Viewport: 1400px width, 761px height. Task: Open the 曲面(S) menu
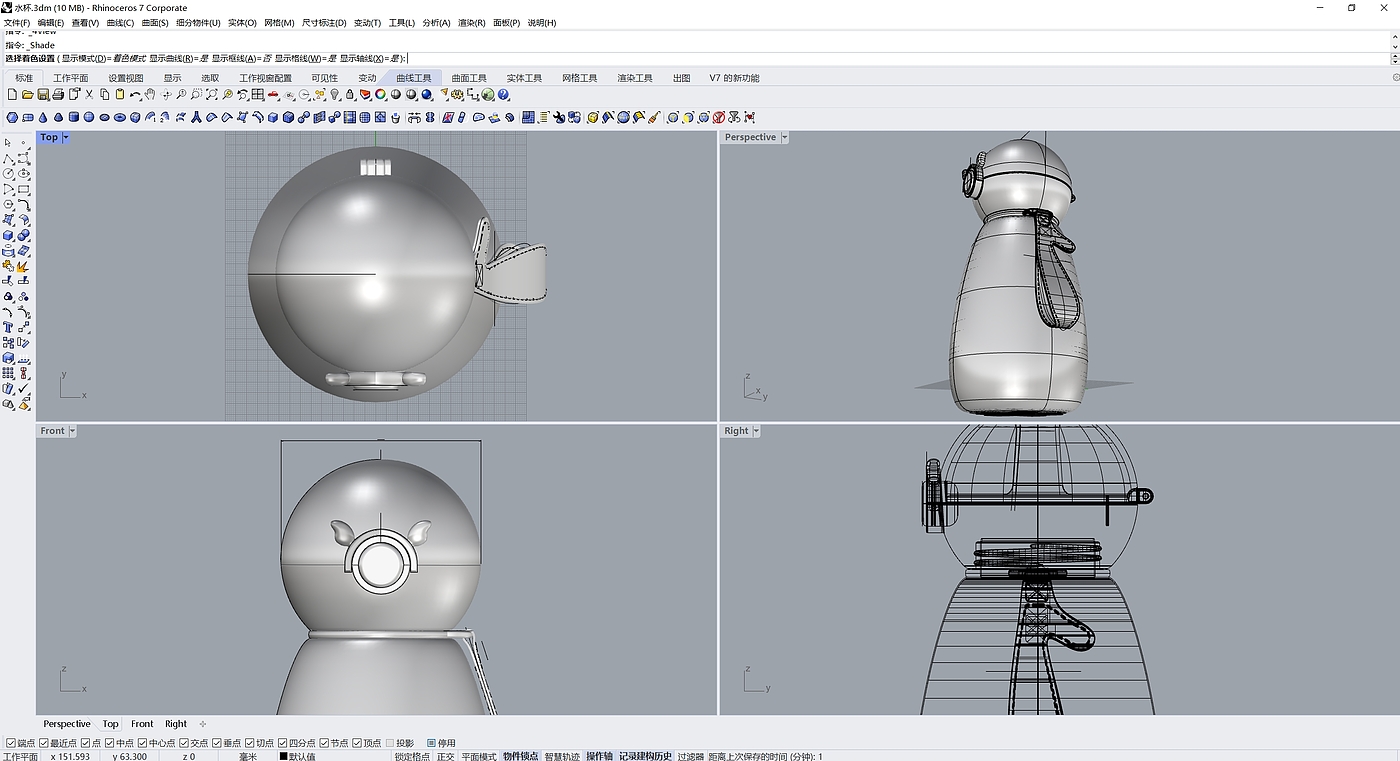(155, 23)
